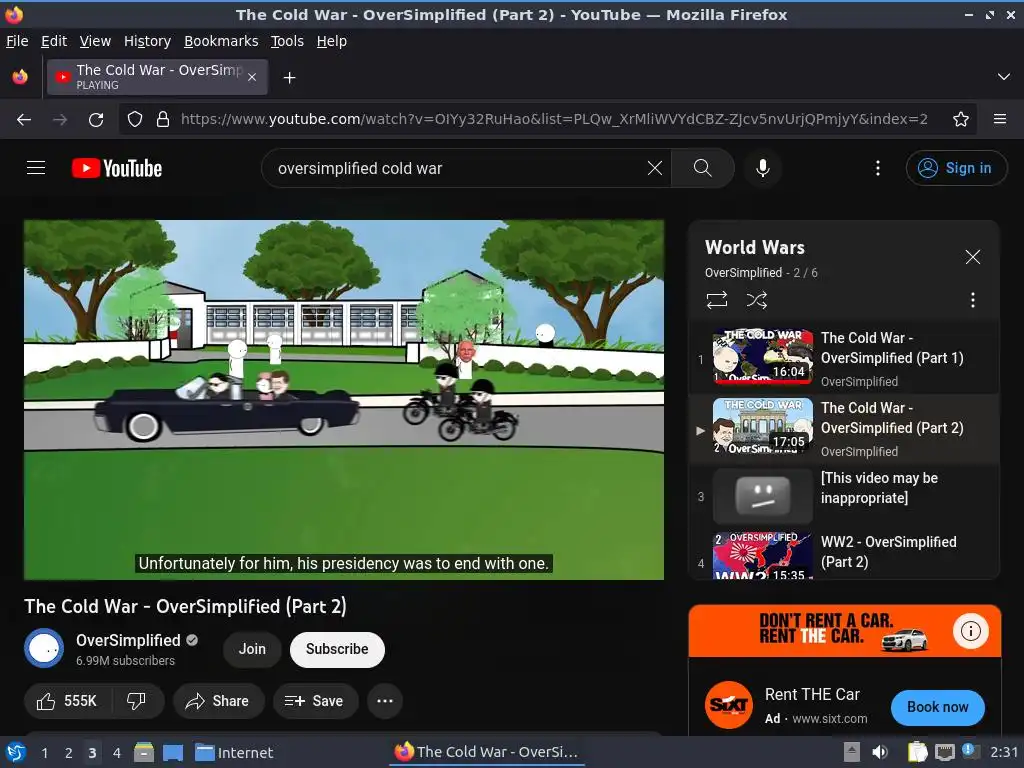Open clipboard tray icon
This screenshot has height=768, width=1024.
click(x=917, y=752)
